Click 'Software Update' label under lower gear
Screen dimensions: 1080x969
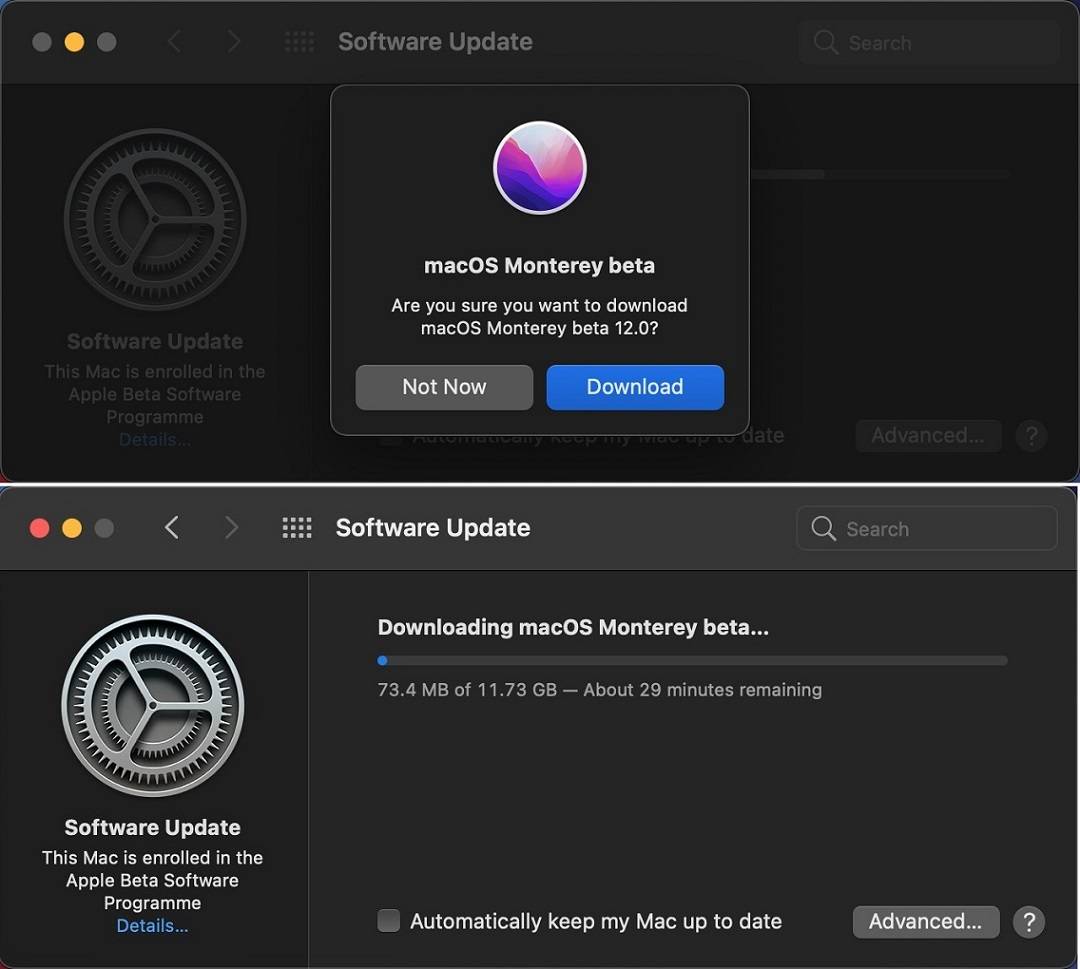click(x=153, y=827)
